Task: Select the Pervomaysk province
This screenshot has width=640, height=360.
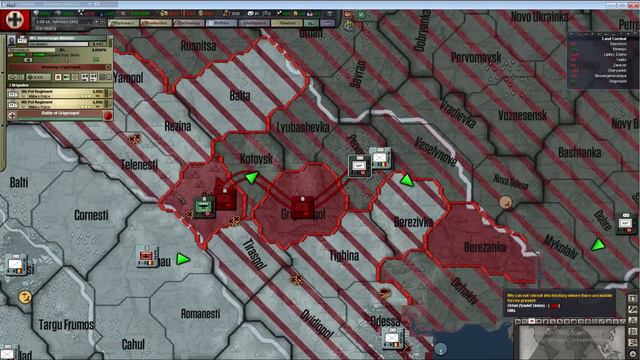Action: tap(476, 58)
